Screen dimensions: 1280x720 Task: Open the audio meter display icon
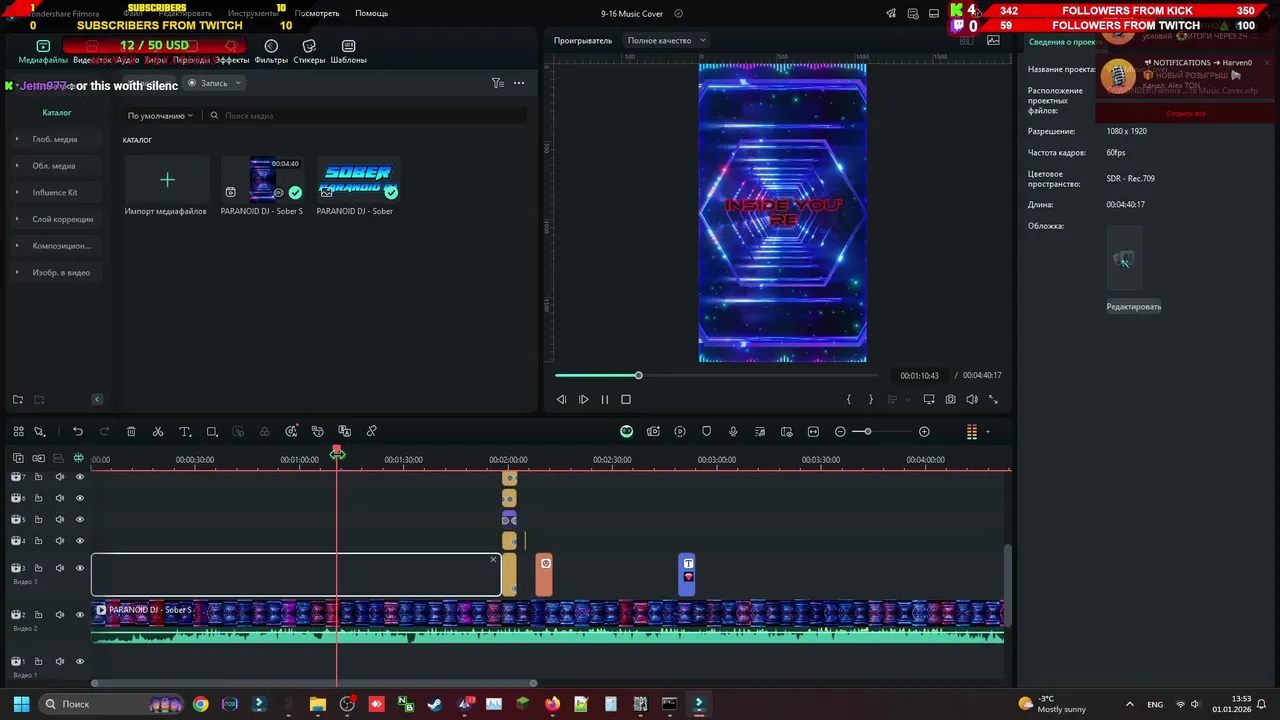tap(971, 432)
